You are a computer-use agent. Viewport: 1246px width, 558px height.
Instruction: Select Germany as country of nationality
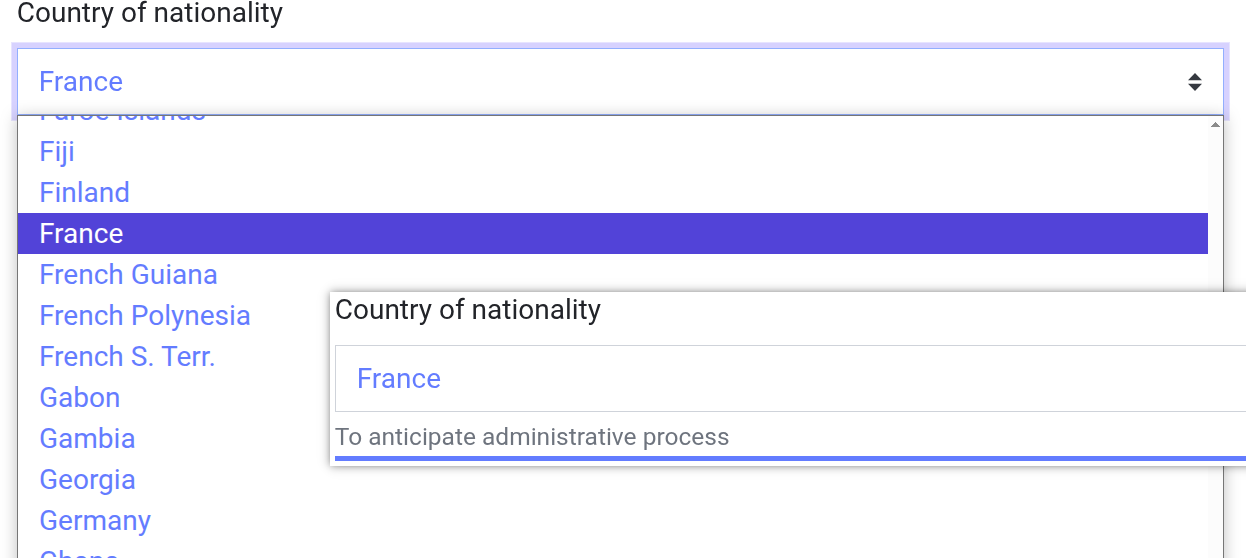95,521
